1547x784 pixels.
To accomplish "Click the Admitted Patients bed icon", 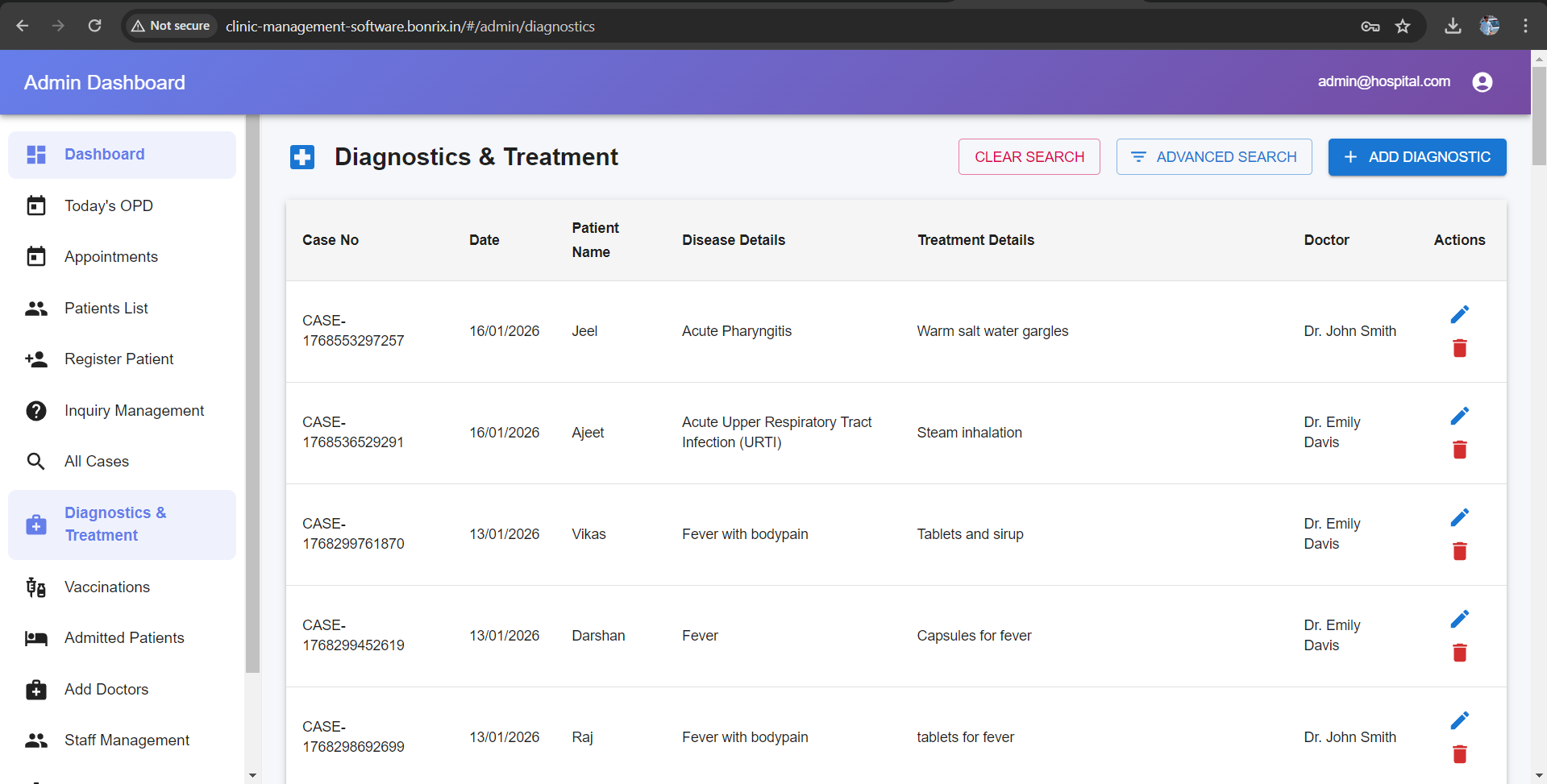I will [x=36, y=637].
